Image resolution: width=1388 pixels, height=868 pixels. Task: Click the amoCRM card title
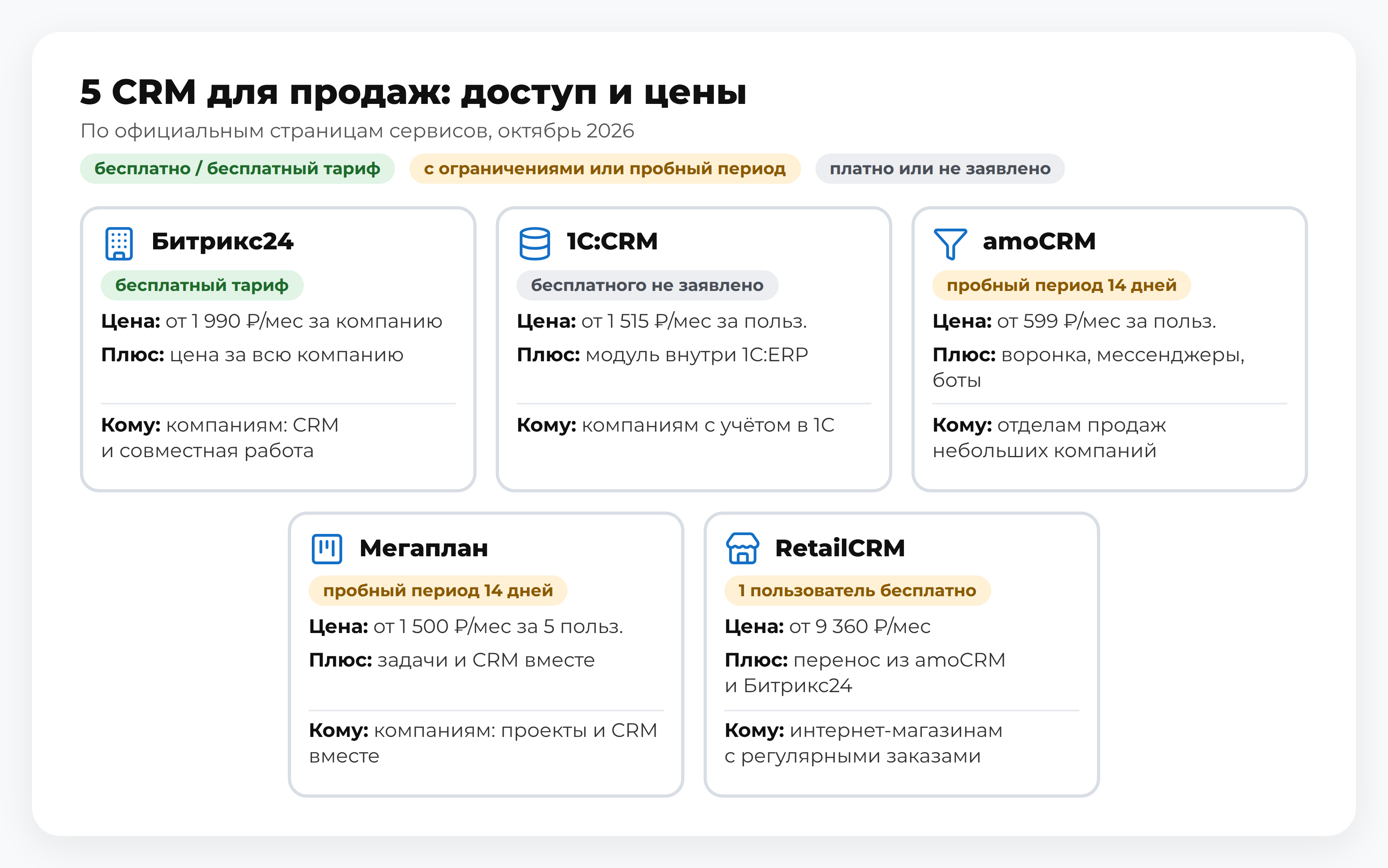(1039, 242)
